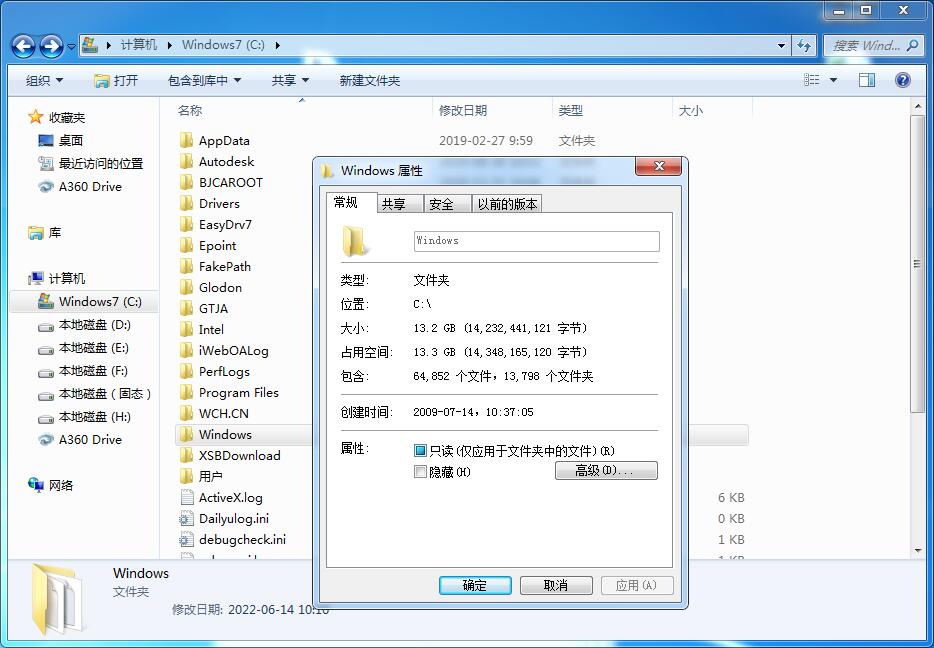The width and height of the screenshot is (934, 648).
Task: Toggle the preview pane icon
Action: 868,79
